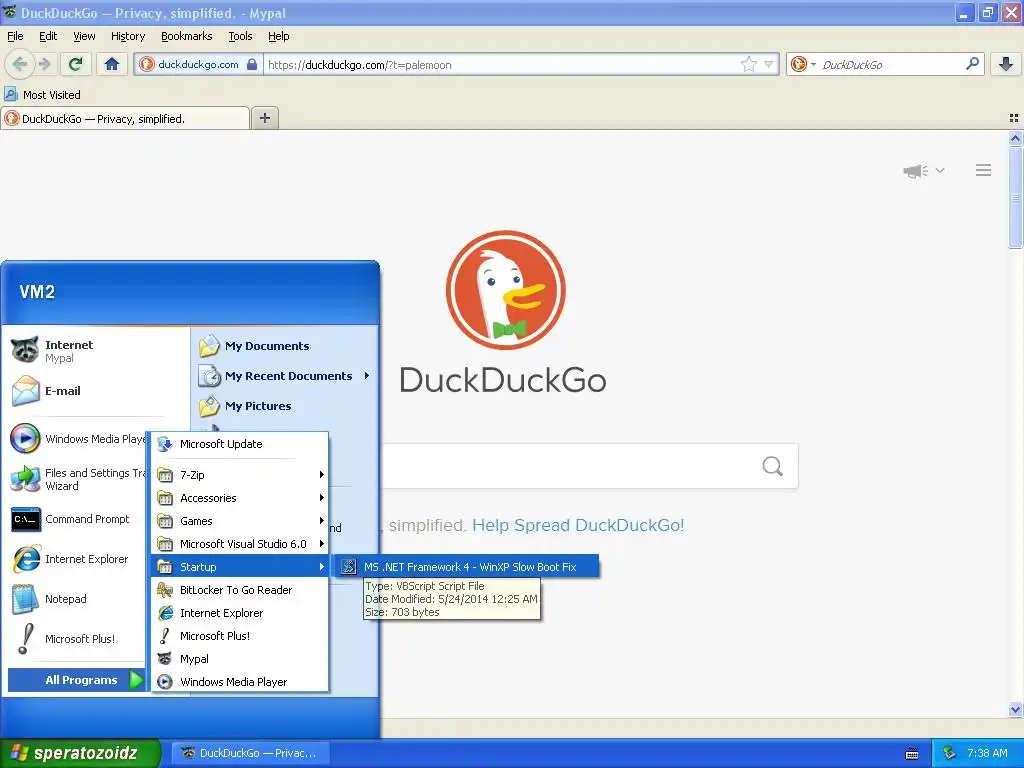Click the duckduckgo.com identity label
1024x768 pixels.
(x=198, y=64)
